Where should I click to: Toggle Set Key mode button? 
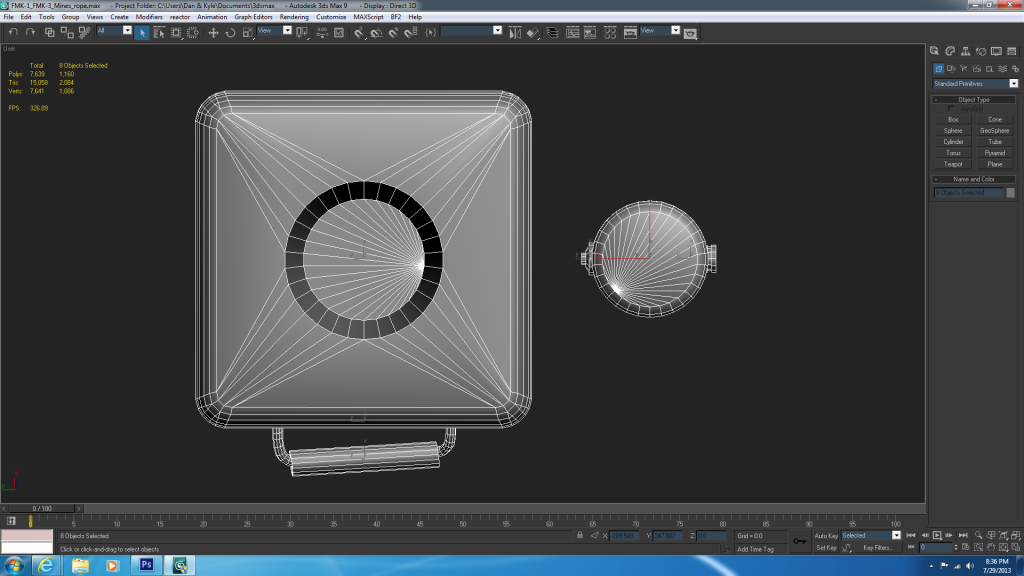[x=826, y=548]
